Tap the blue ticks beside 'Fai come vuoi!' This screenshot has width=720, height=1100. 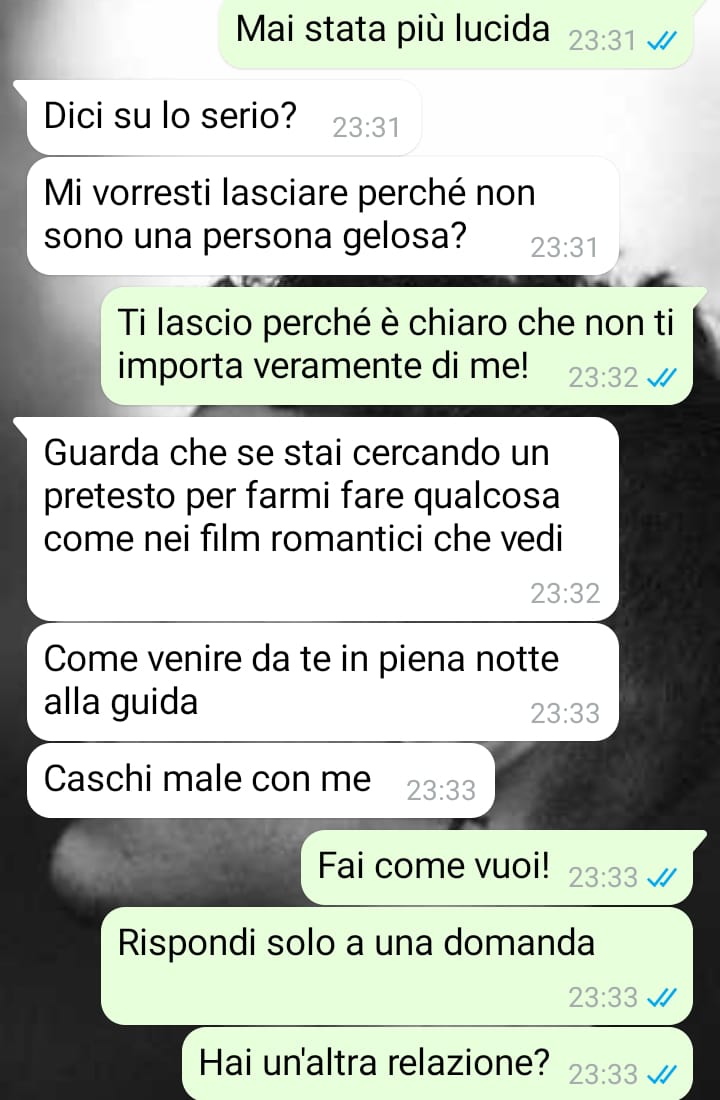[661, 878]
